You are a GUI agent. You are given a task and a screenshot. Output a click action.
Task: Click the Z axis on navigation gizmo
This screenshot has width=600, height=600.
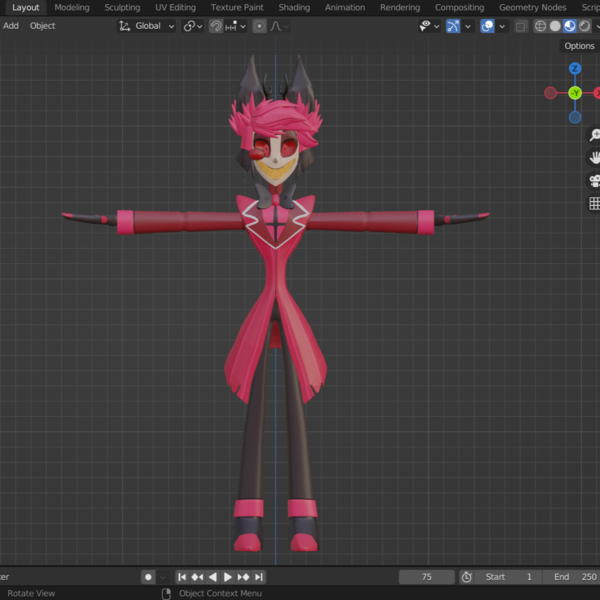pyautogui.click(x=575, y=68)
